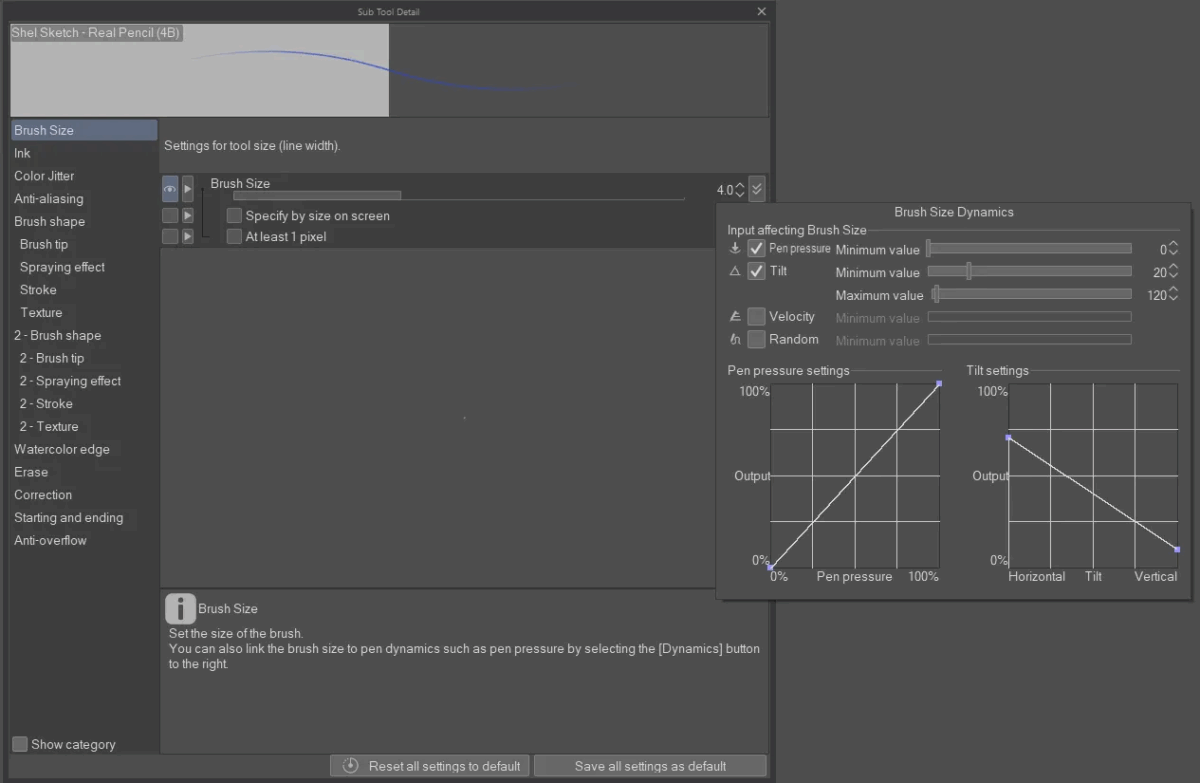Click the reset icon on Reset all settings button
Image resolution: width=1200 pixels, height=783 pixels.
tap(350, 766)
